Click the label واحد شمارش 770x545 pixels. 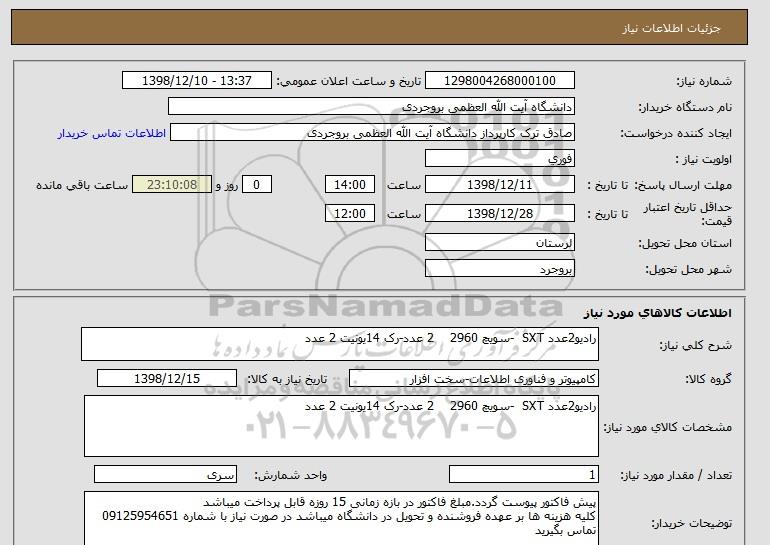click(x=291, y=475)
